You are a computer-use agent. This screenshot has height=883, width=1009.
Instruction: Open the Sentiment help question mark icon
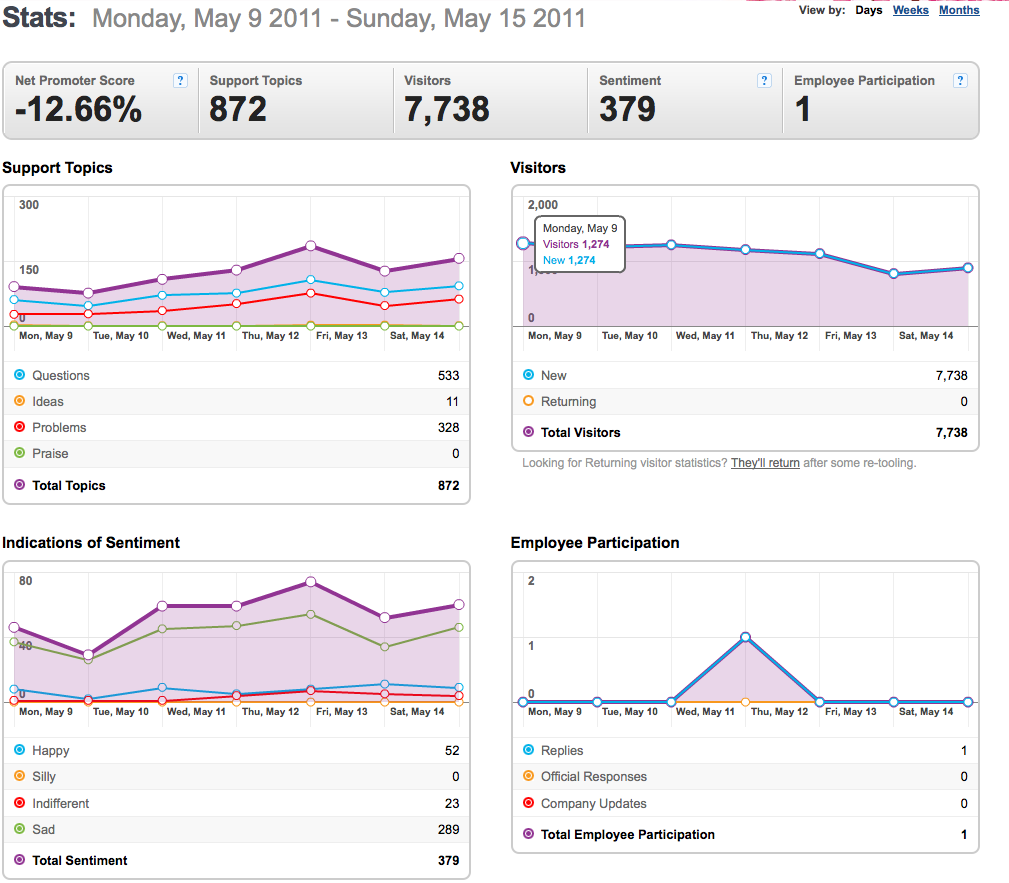pos(764,80)
